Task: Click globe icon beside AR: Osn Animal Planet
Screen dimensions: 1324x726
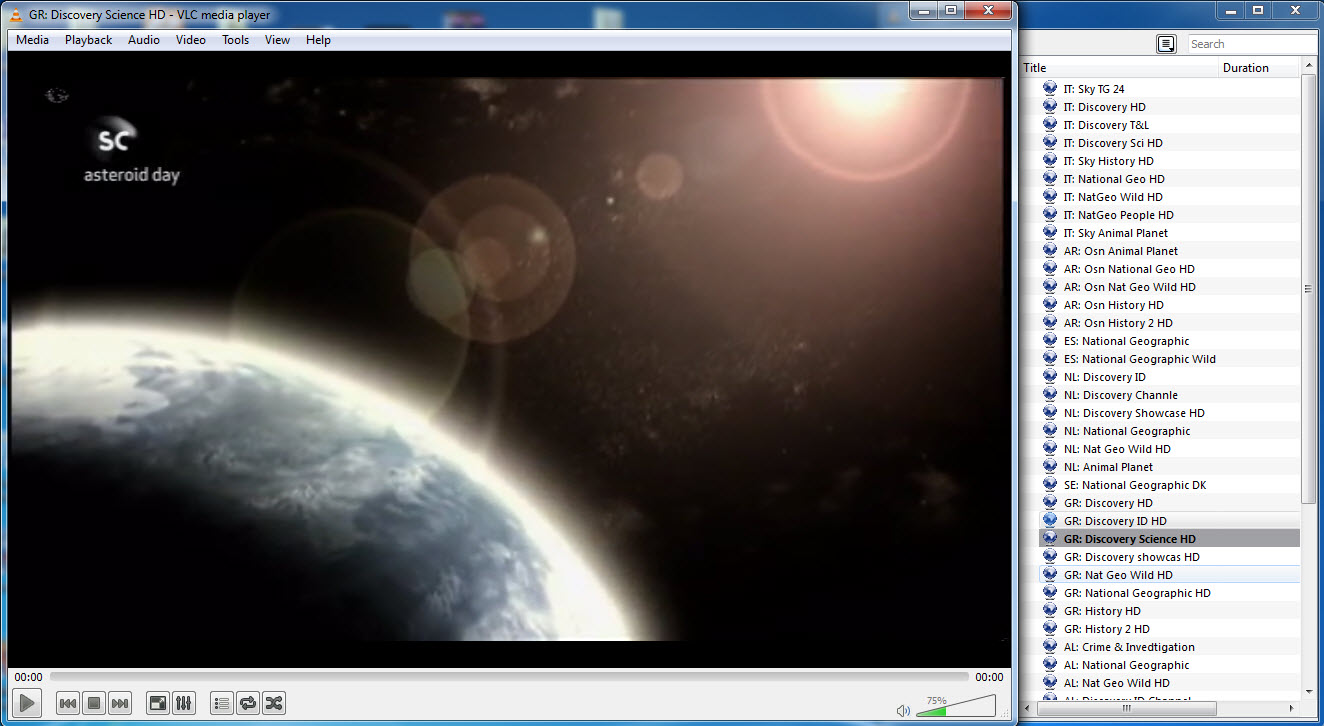Action: [1050, 251]
